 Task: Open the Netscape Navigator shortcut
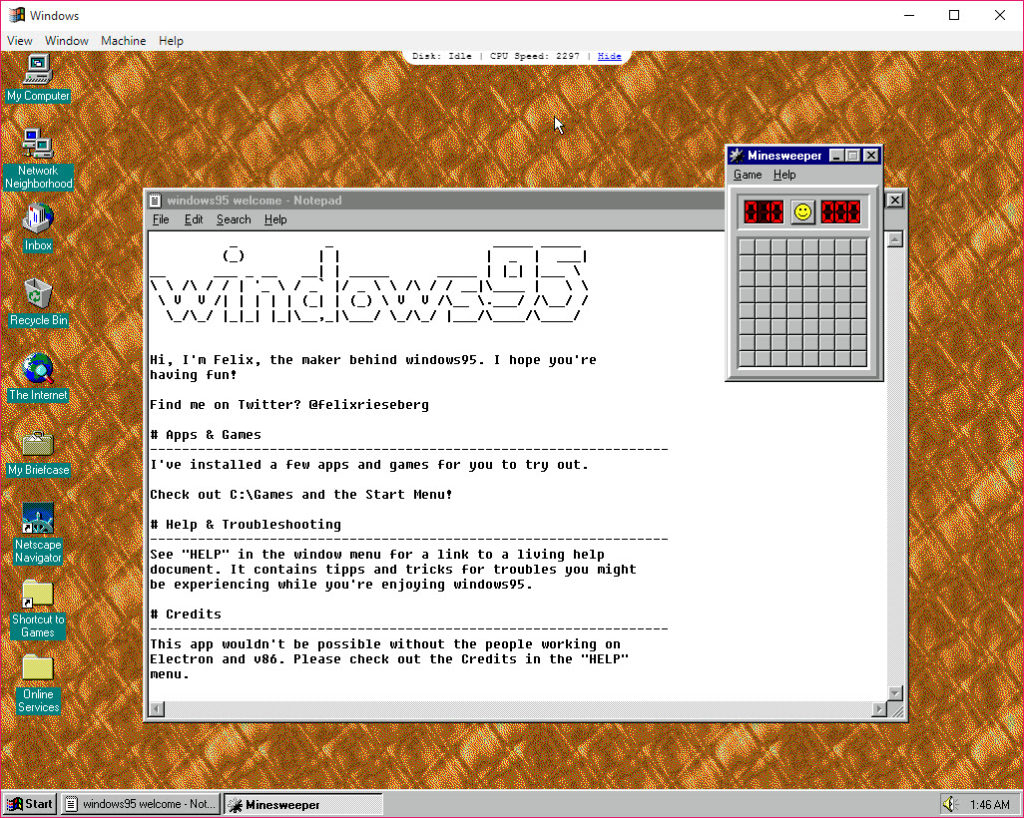pos(38,520)
